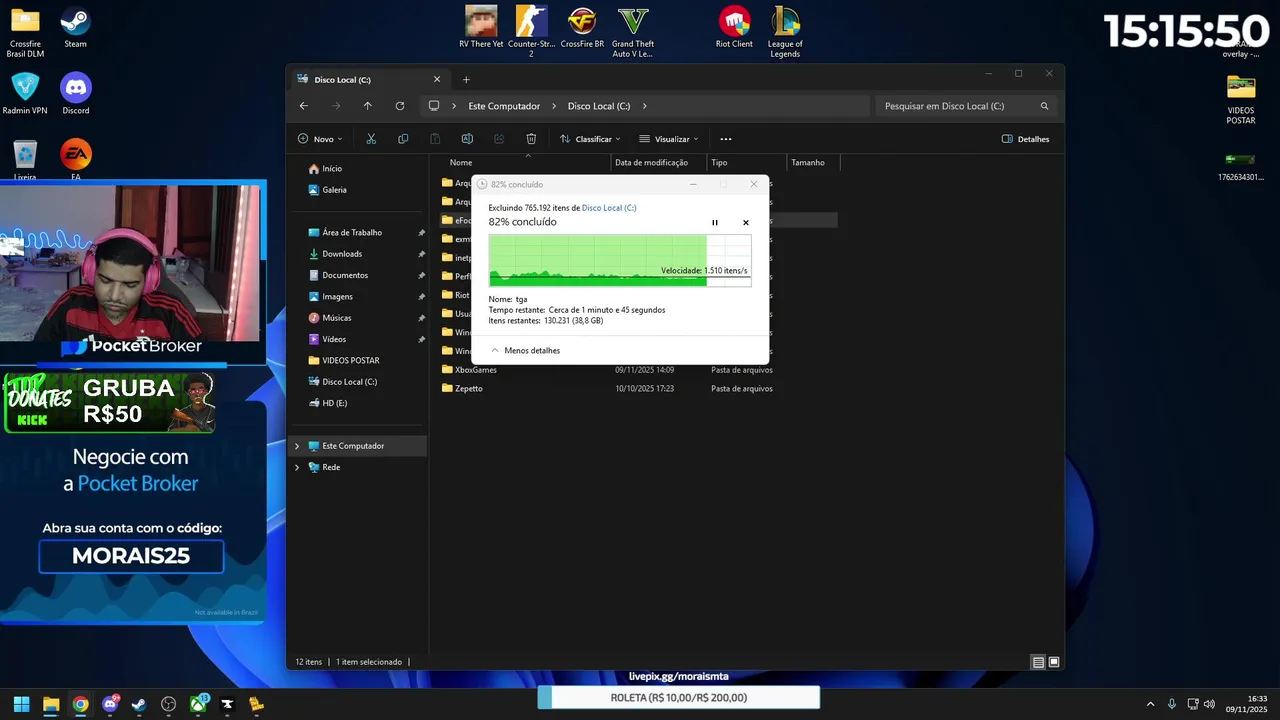This screenshot has width=1280, height=720.
Task: Open Grand Theft Auto V shortcut
Action: pos(633,32)
